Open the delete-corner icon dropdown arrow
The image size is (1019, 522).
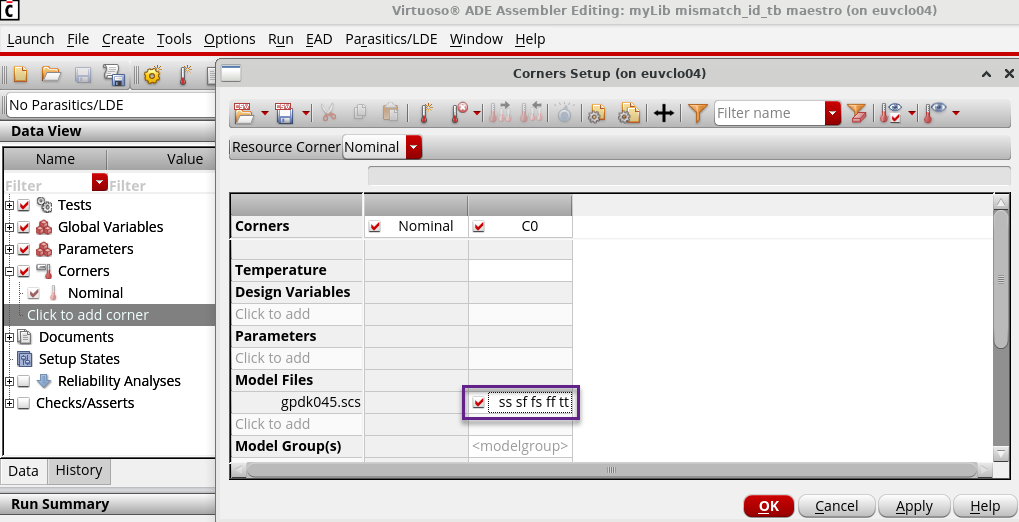point(476,114)
